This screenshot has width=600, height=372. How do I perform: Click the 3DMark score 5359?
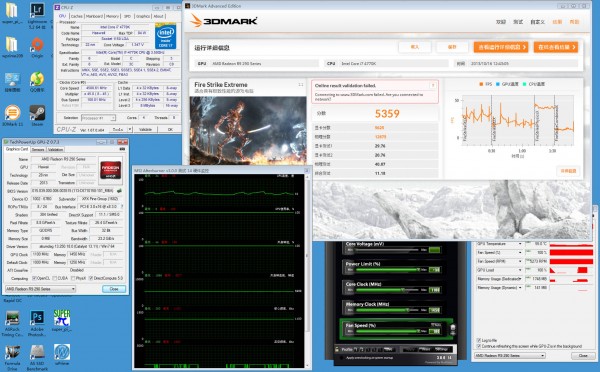(387, 114)
